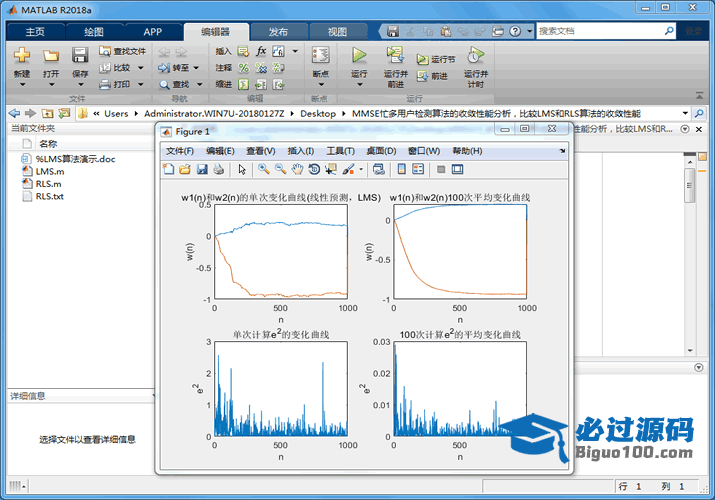715x500 pixels.
Task: Click the 新建 new file button
Action: pos(22,66)
